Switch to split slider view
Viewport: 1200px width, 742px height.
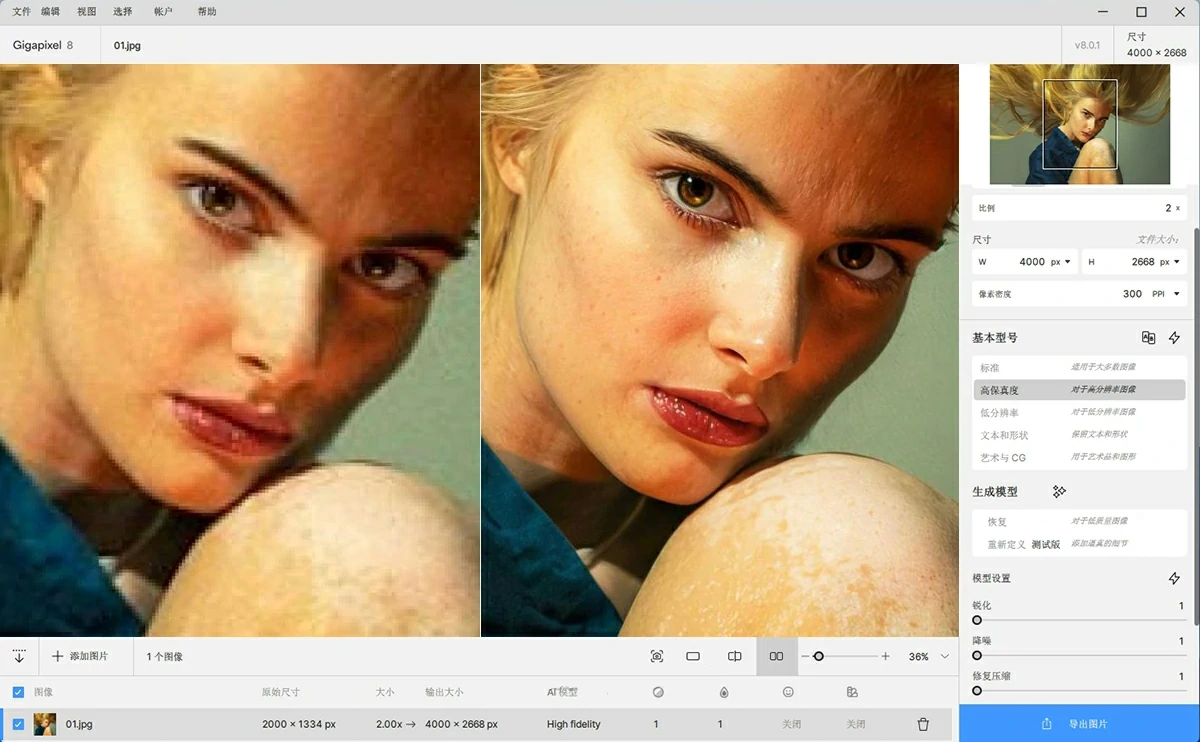click(x=735, y=656)
